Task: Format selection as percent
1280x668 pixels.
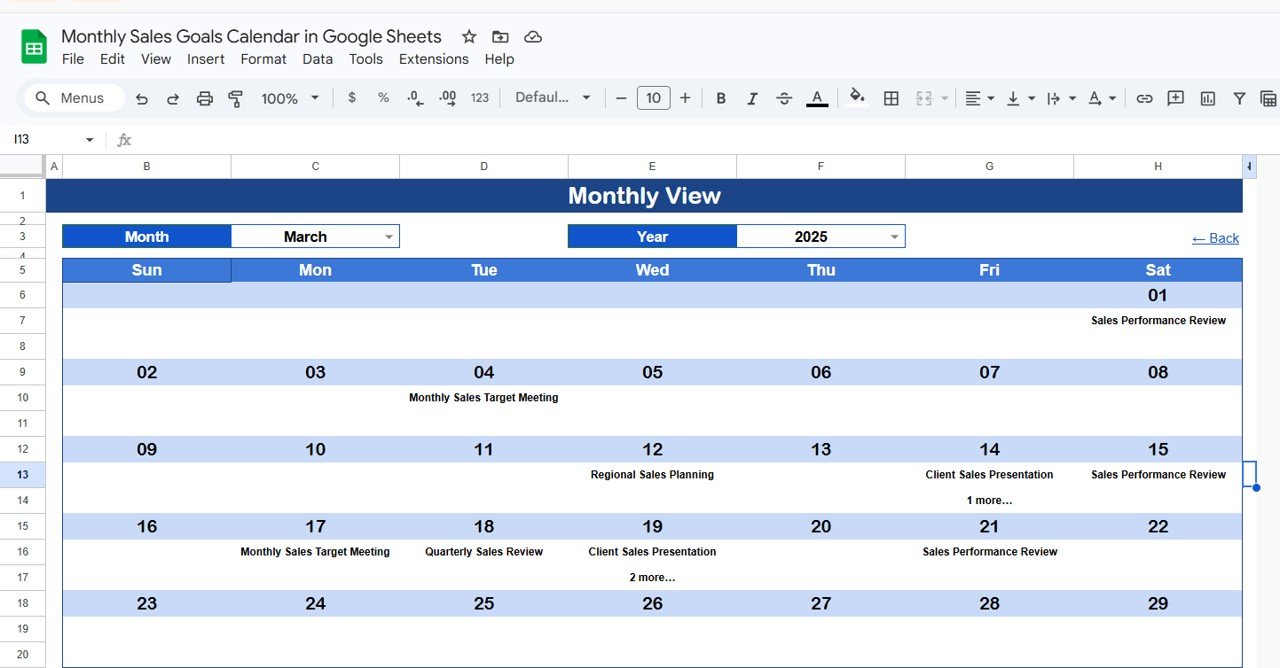Action: 382,98
